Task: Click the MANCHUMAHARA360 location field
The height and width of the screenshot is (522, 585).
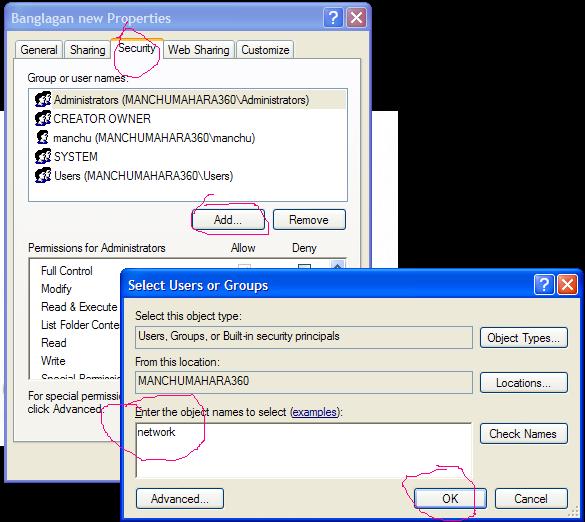Action: point(304,382)
